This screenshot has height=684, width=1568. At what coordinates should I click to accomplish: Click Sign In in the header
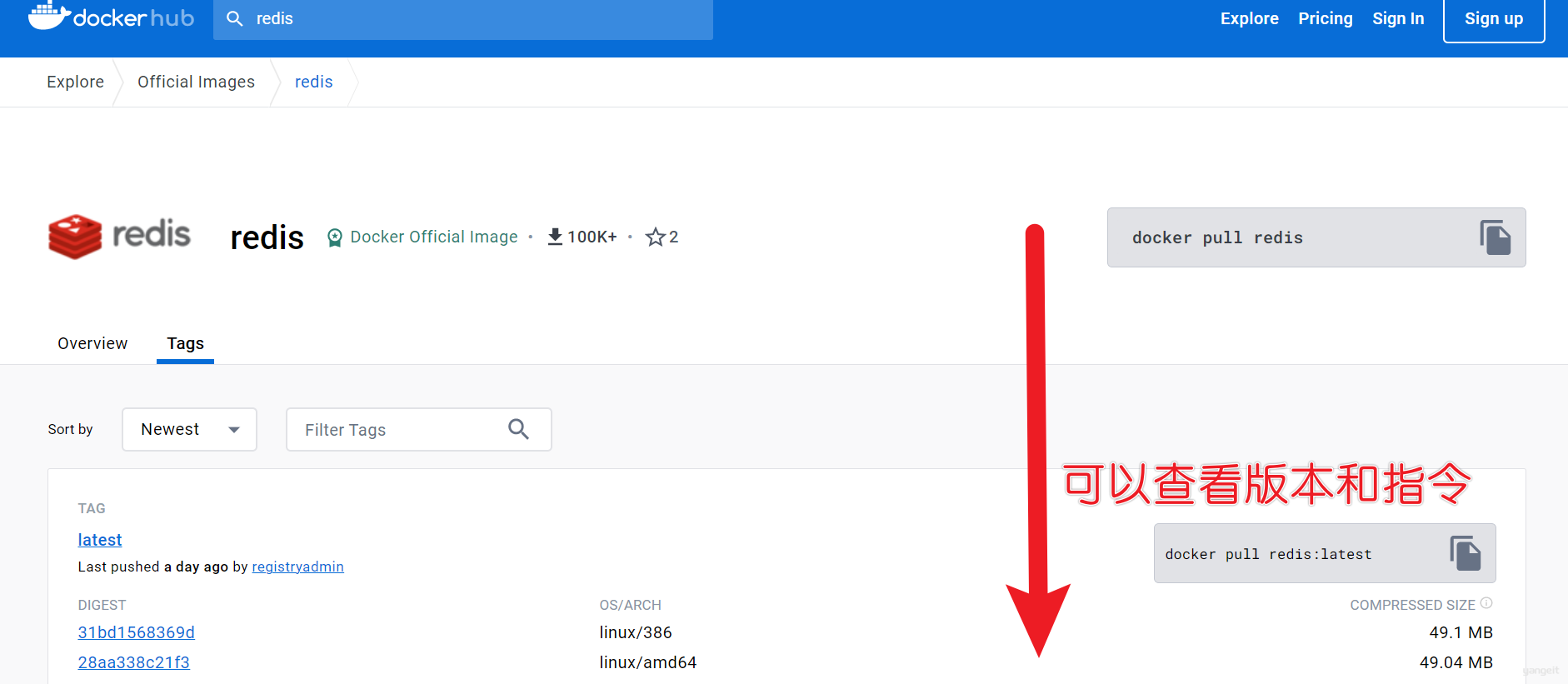[x=1398, y=18]
